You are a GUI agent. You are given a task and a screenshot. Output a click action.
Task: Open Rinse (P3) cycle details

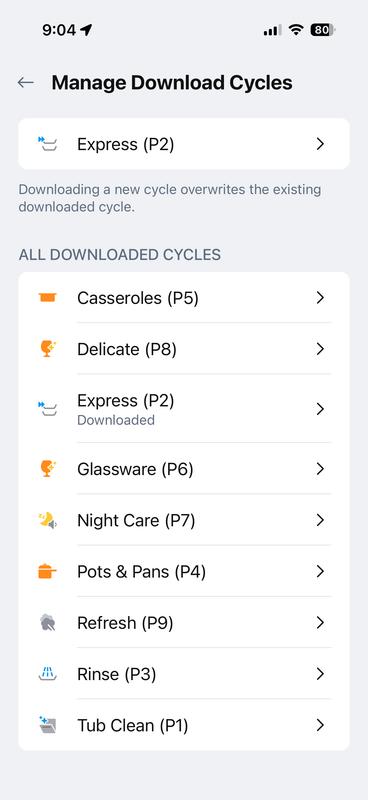click(x=184, y=674)
